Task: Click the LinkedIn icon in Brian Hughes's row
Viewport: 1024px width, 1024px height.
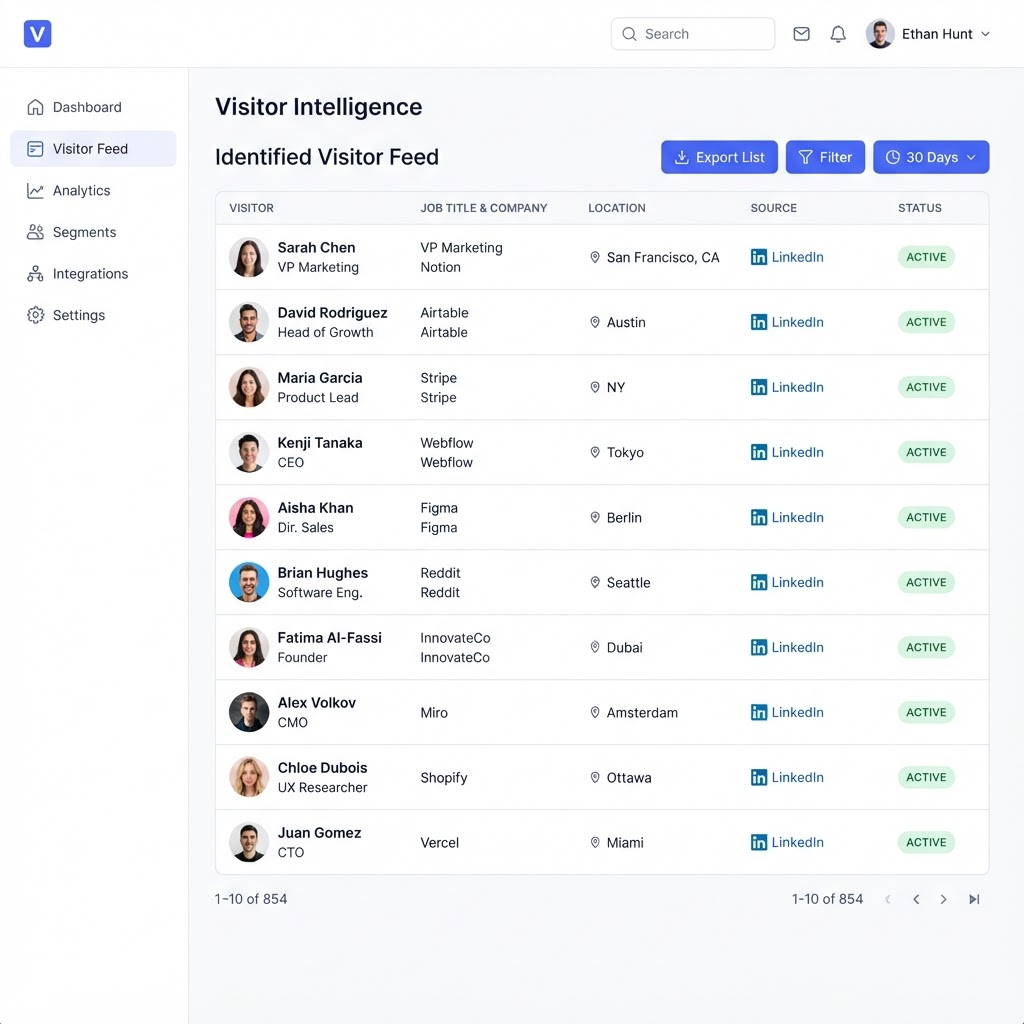Action: (759, 583)
